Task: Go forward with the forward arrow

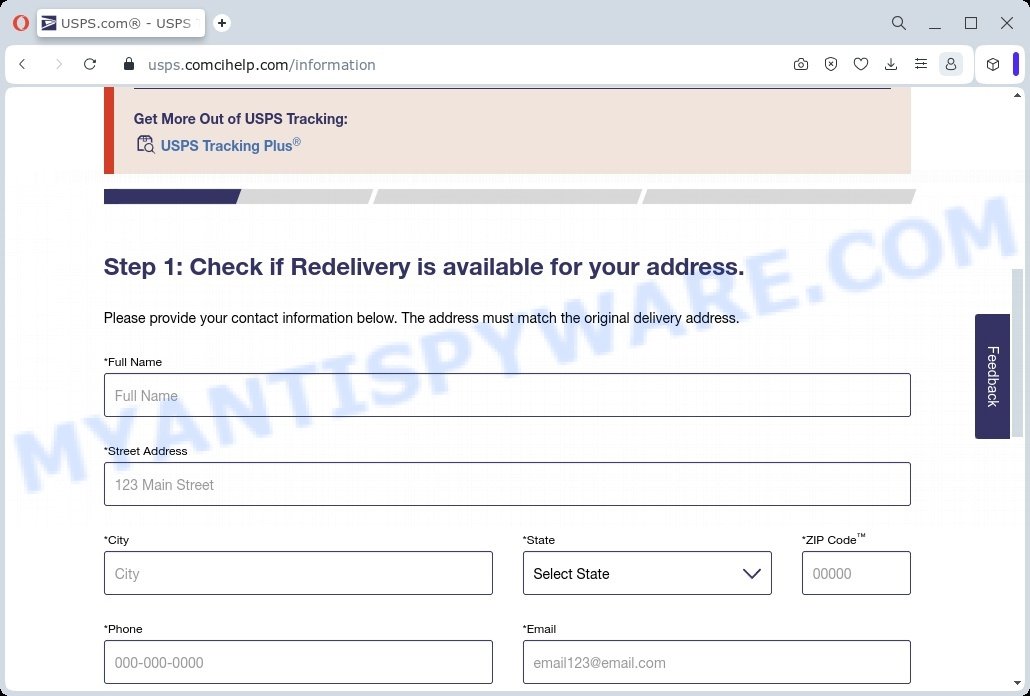Action: (58, 64)
